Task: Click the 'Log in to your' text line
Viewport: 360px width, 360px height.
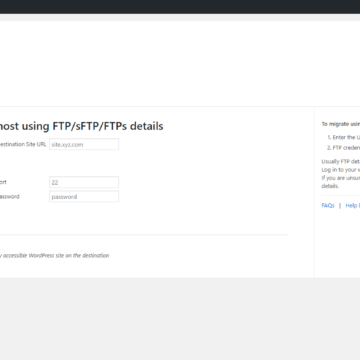Action: point(341,170)
